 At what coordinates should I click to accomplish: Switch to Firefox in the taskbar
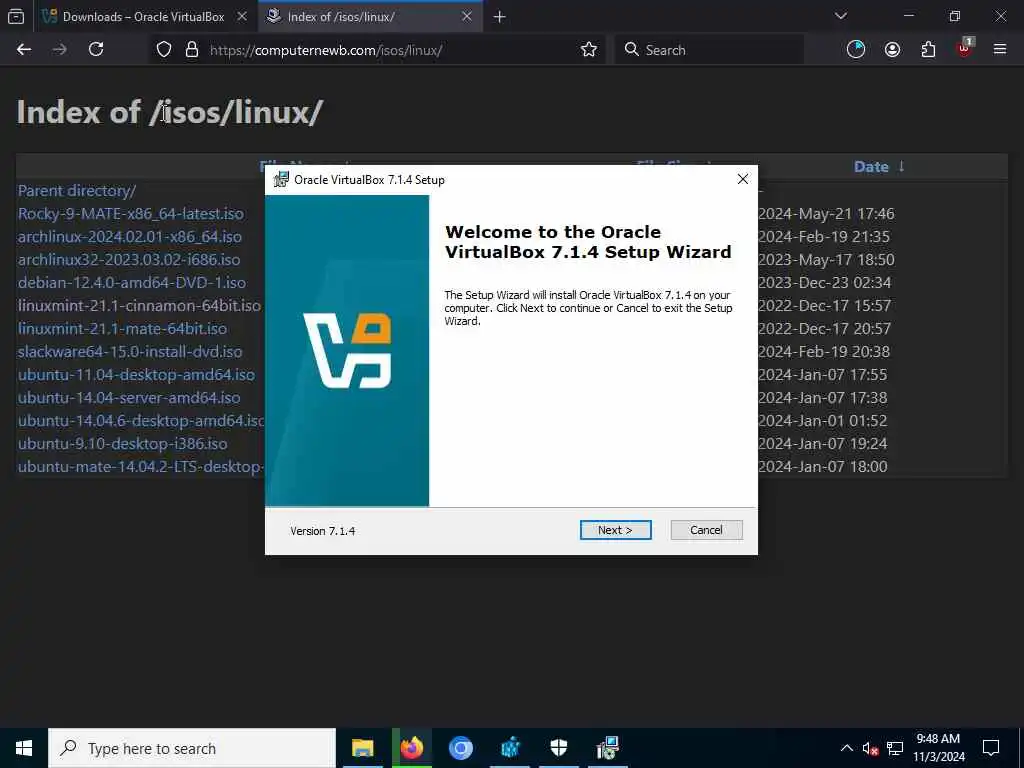[411, 748]
